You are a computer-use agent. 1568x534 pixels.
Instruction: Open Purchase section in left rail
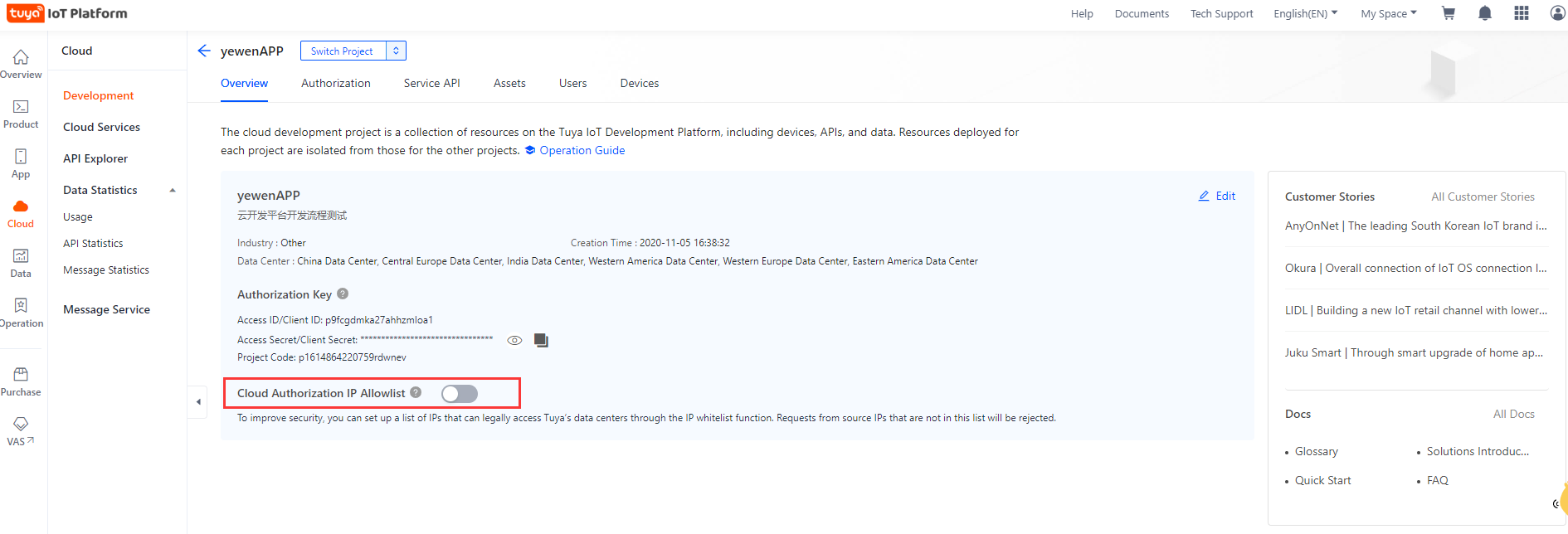point(21,382)
